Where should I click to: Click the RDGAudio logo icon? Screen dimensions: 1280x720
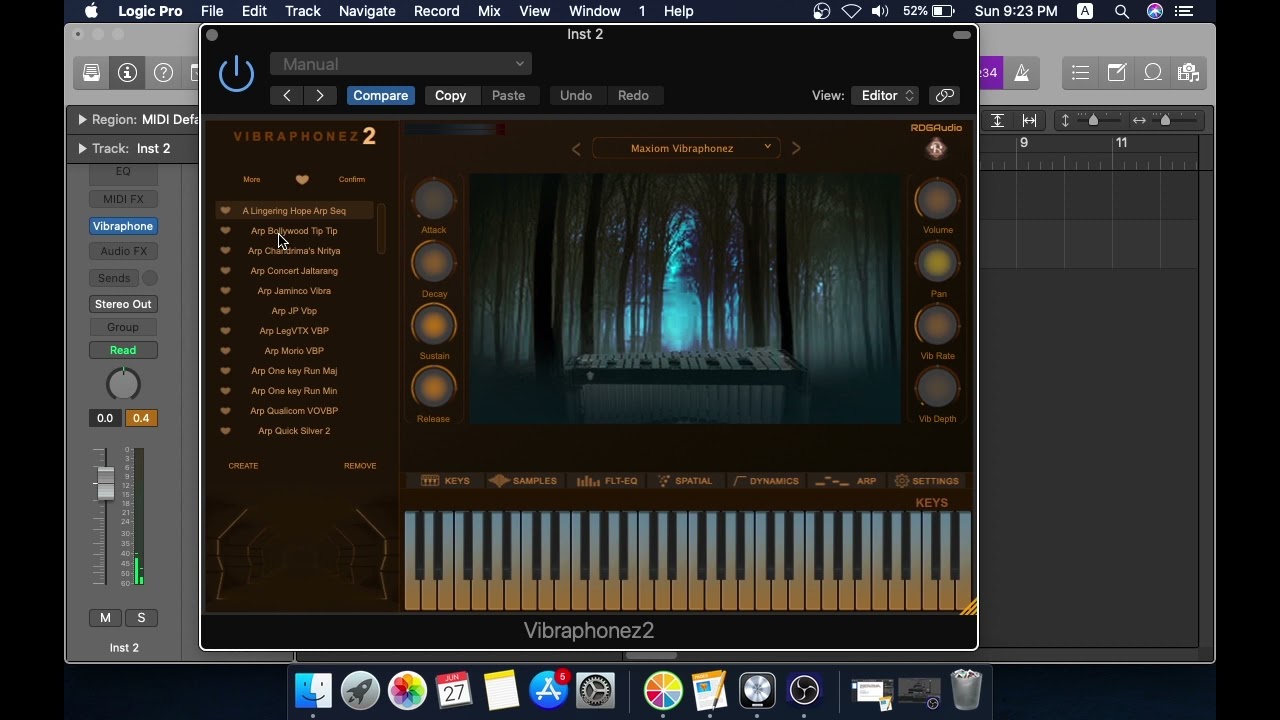coord(936,148)
